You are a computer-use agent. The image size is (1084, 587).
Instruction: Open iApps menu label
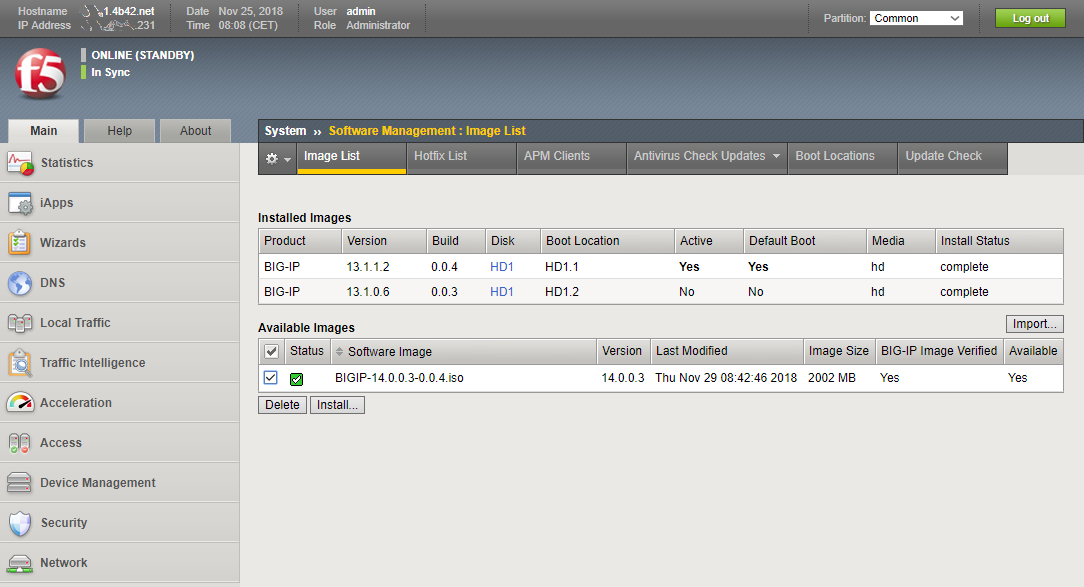click(x=57, y=203)
